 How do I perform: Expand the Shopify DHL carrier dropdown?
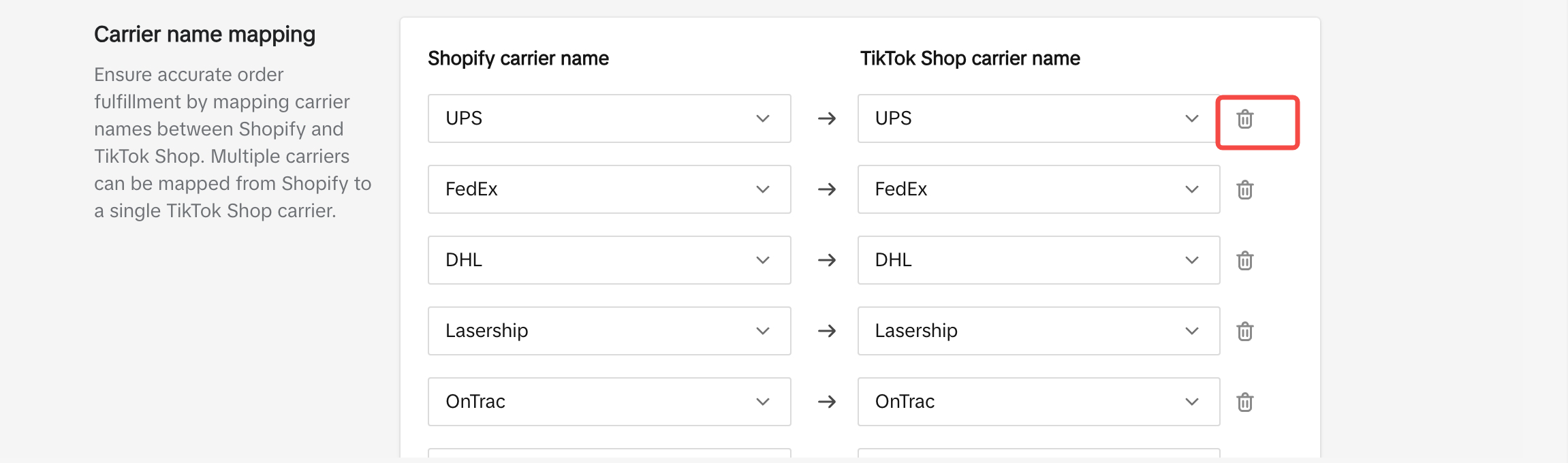point(608,260)
